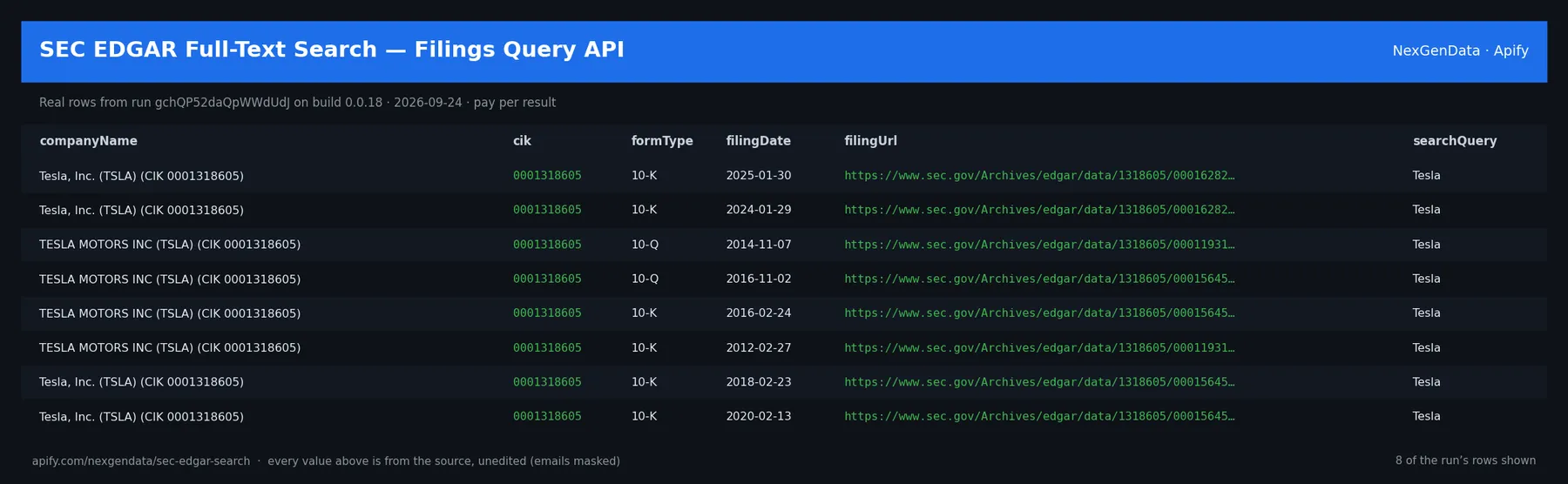Click the cik 0001318605 in the 2016-11-02 row
1568x484 pixels.
(547, 279)
